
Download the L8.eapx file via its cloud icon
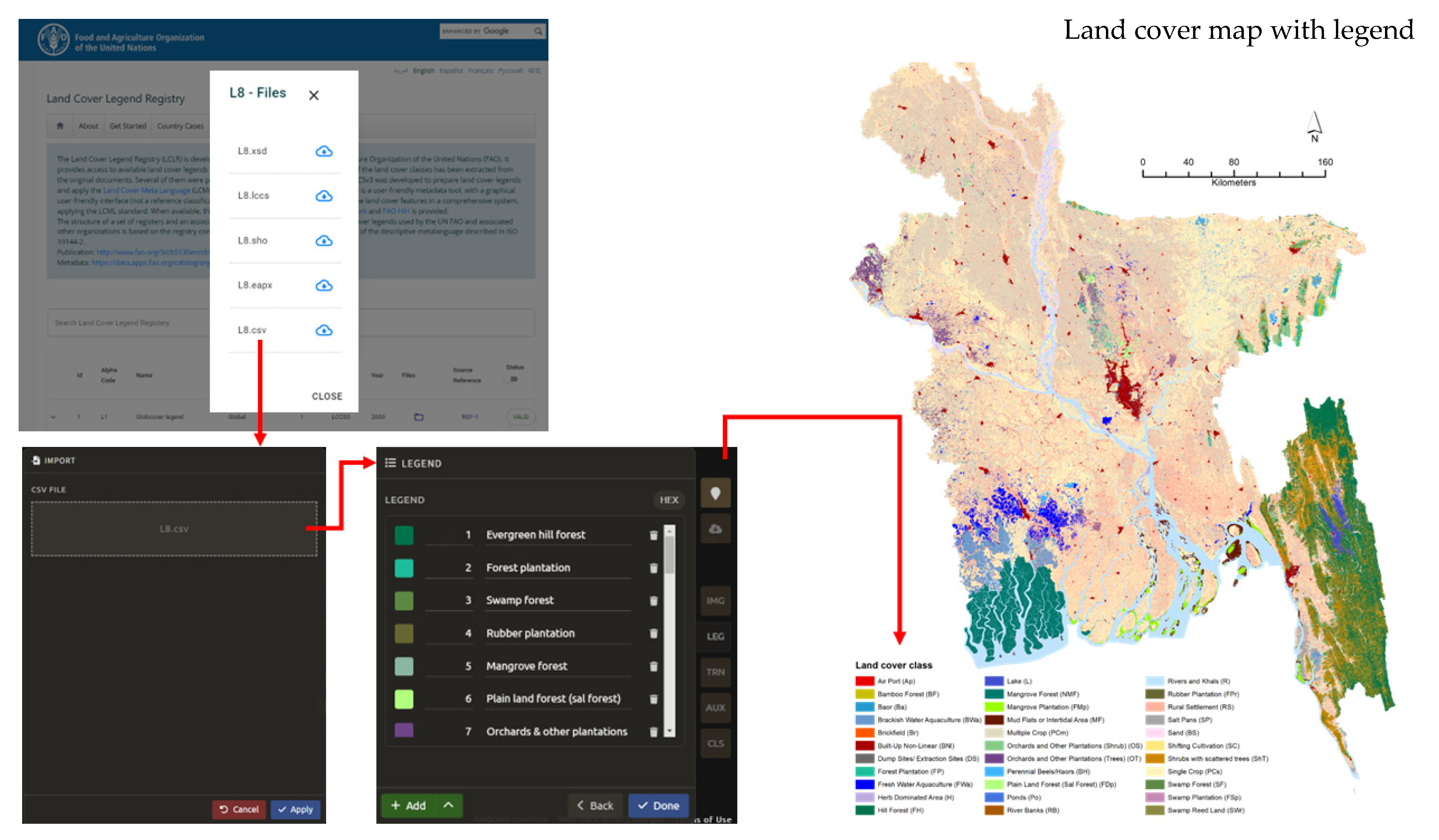[324, 285]
